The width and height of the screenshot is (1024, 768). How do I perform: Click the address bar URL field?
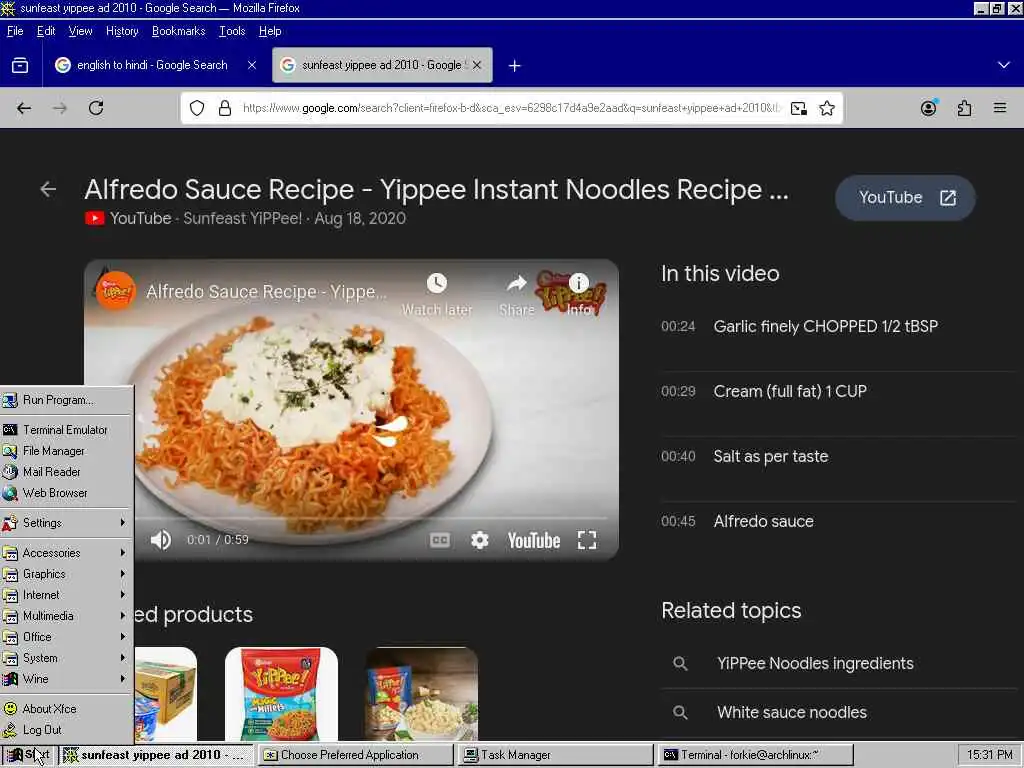[511, 108]
